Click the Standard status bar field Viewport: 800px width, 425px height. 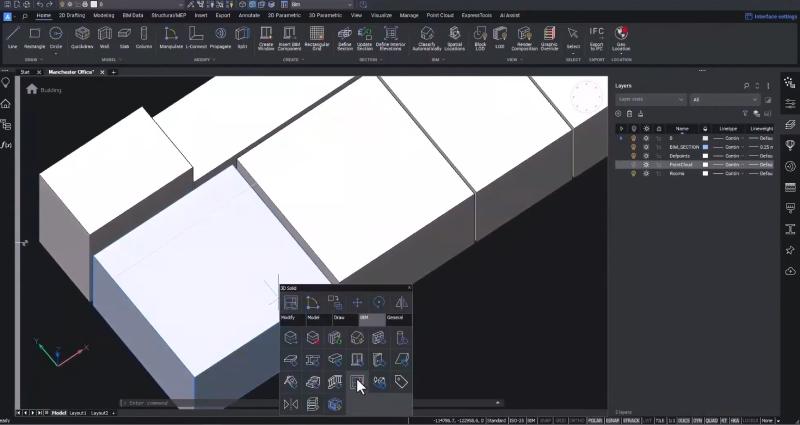click(496, 421)
